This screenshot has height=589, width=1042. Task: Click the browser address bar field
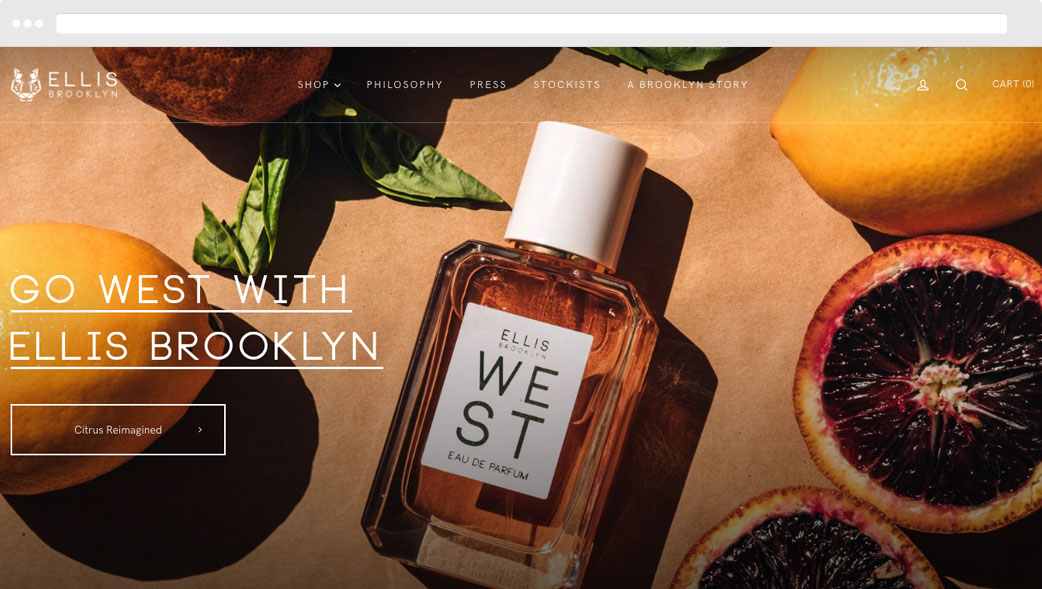[532, 23]
